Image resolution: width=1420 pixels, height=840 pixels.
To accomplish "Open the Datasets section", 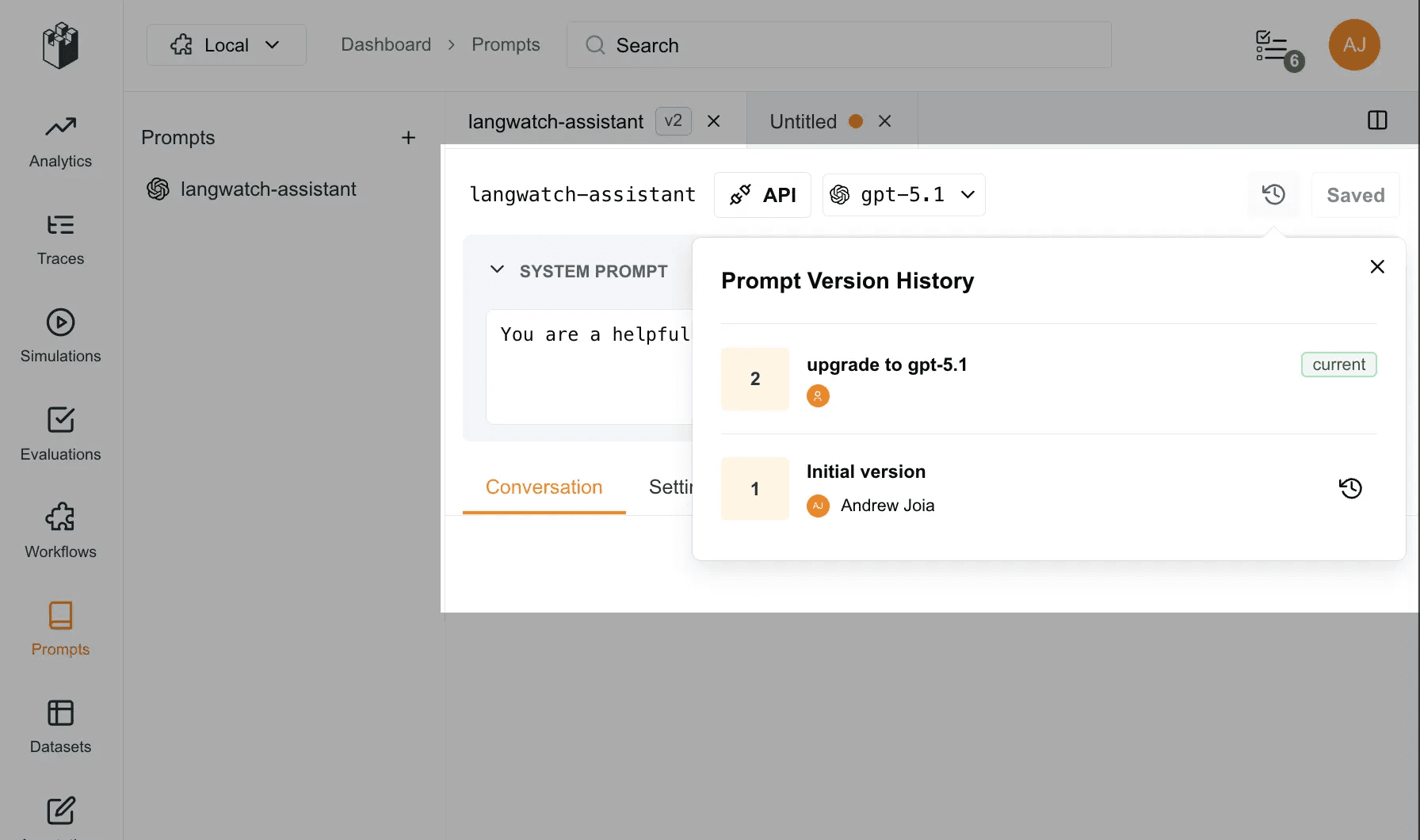I will coord(60,727).
